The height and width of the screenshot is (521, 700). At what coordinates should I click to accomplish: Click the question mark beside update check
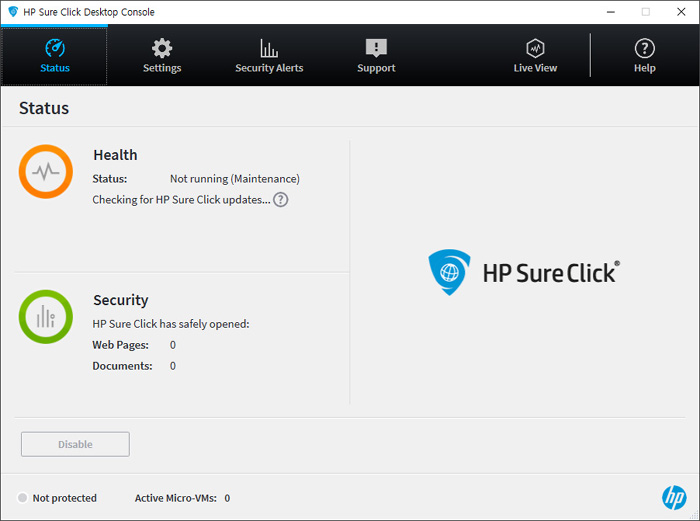point(280,200)
